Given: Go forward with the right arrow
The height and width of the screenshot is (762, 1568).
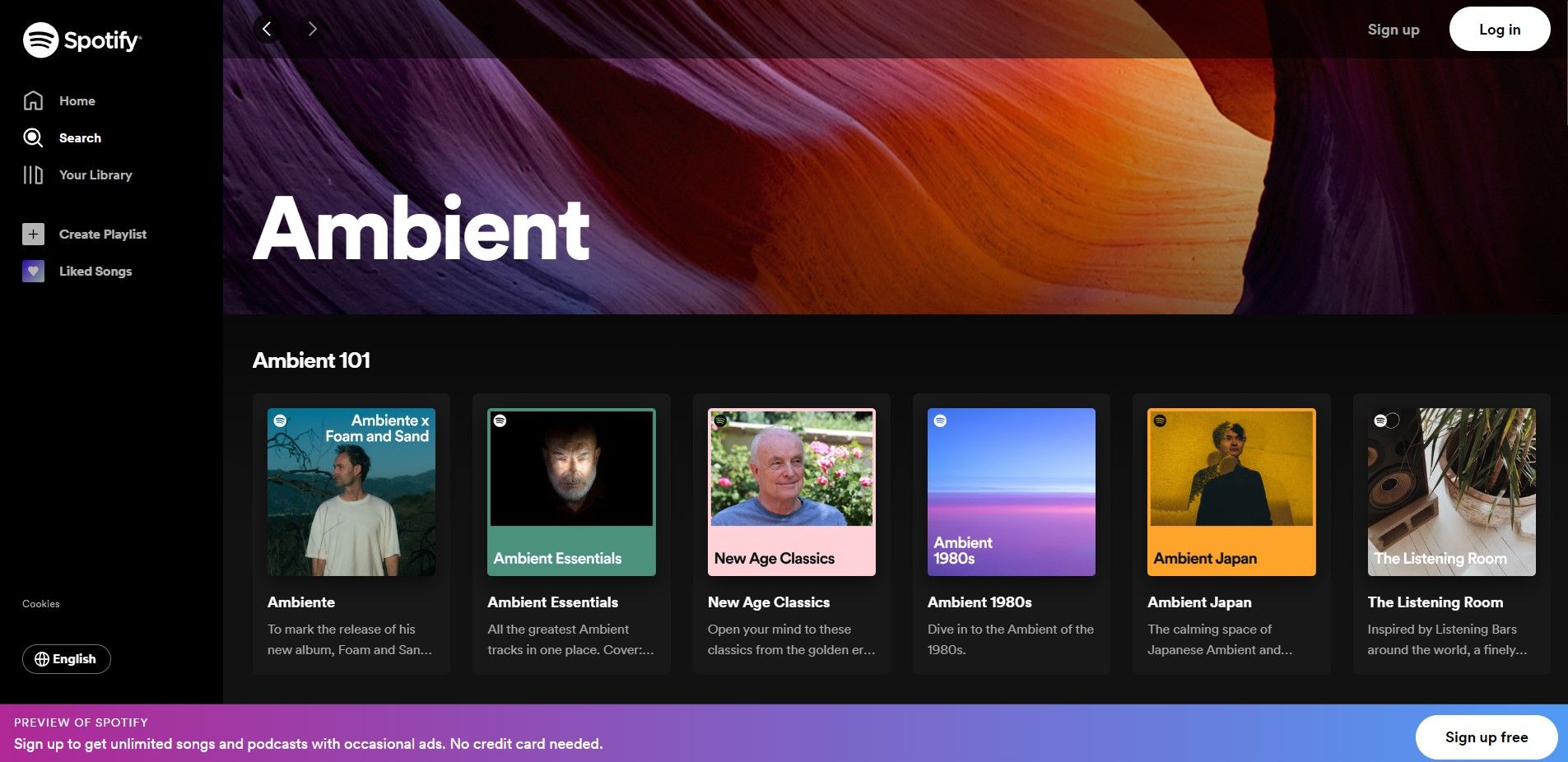Looking at the screenshot, I should click(312, 29).
